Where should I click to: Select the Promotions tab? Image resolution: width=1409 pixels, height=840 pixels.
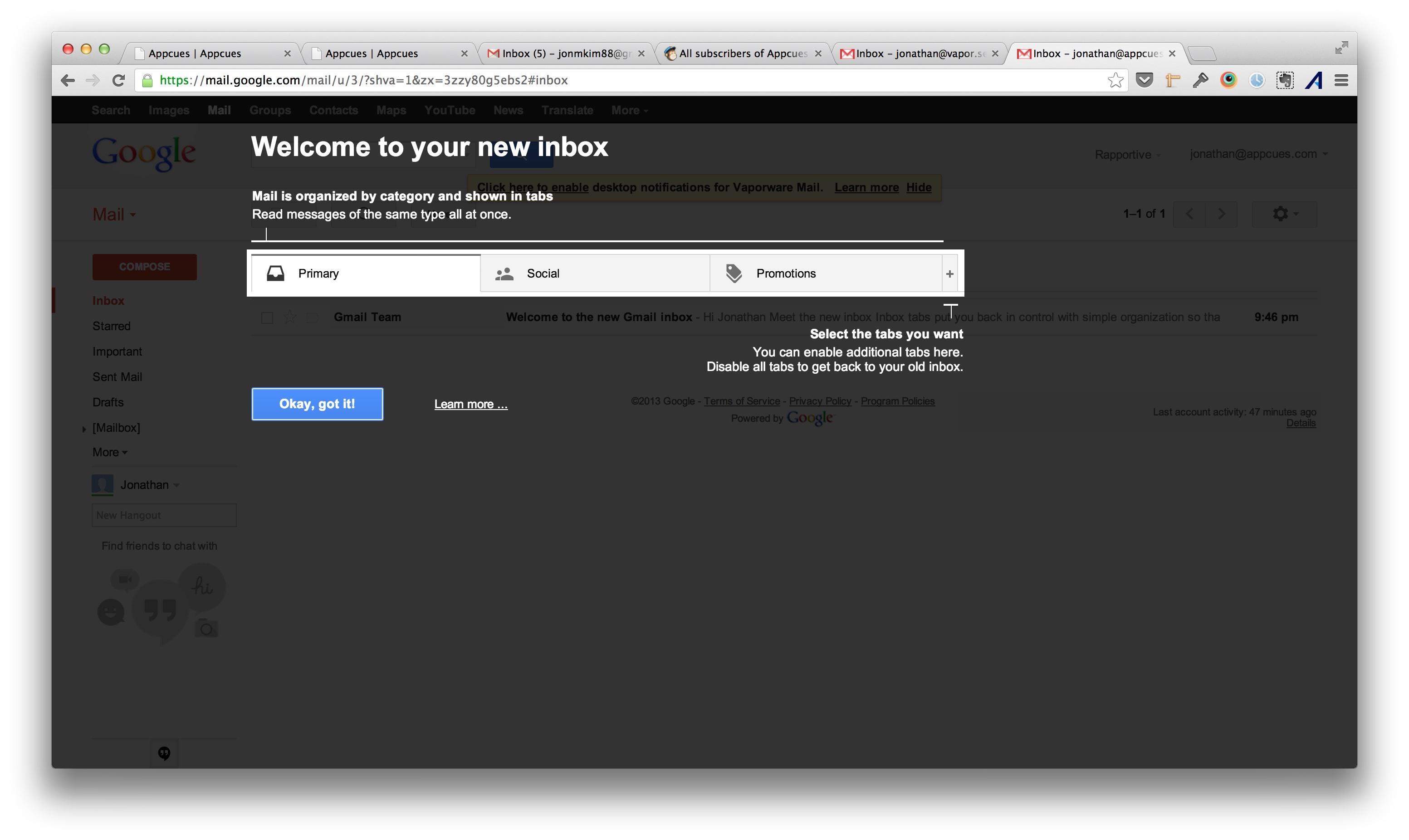point(826,273)
